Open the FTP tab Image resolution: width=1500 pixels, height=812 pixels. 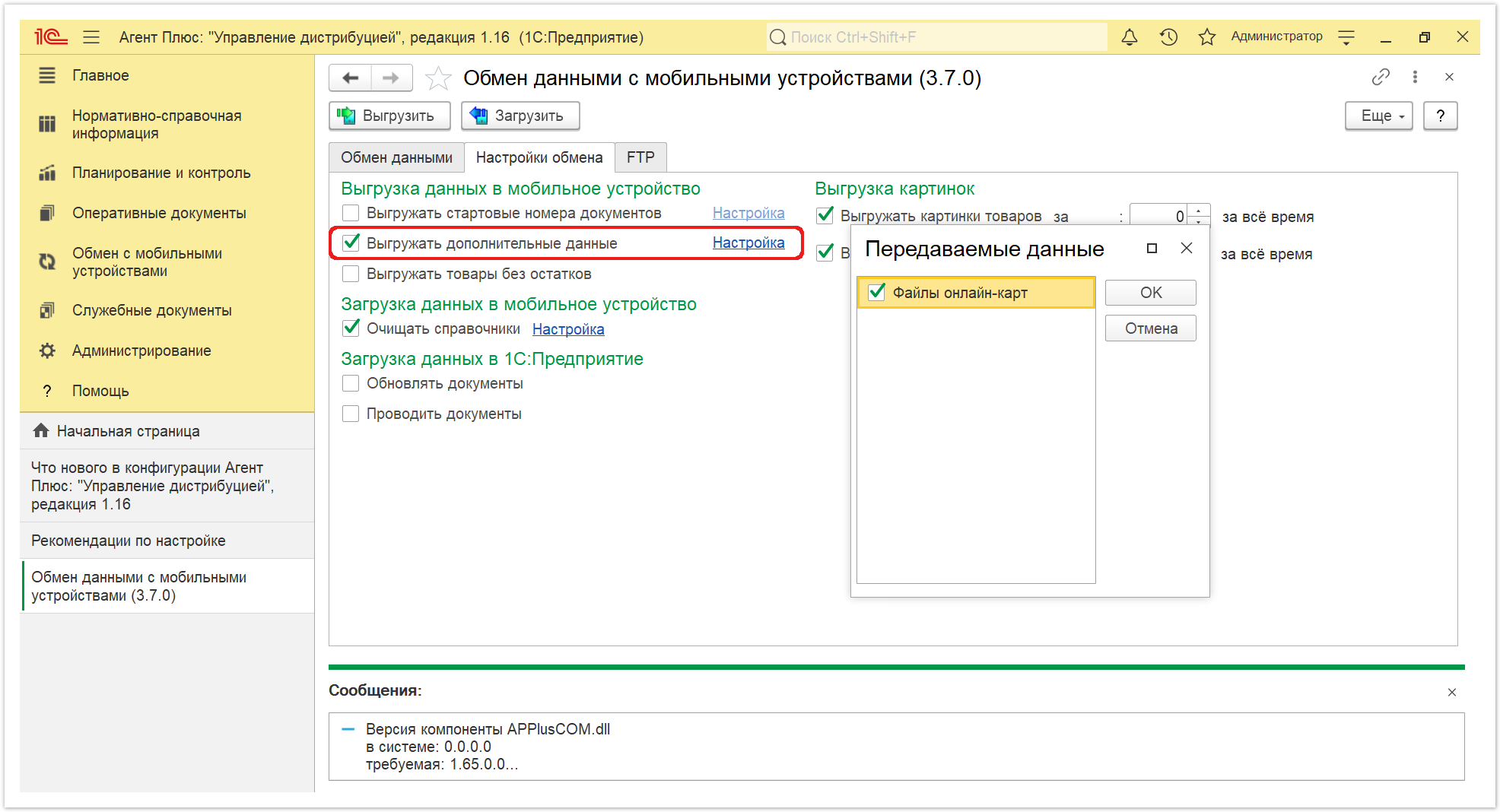point(640,157)
